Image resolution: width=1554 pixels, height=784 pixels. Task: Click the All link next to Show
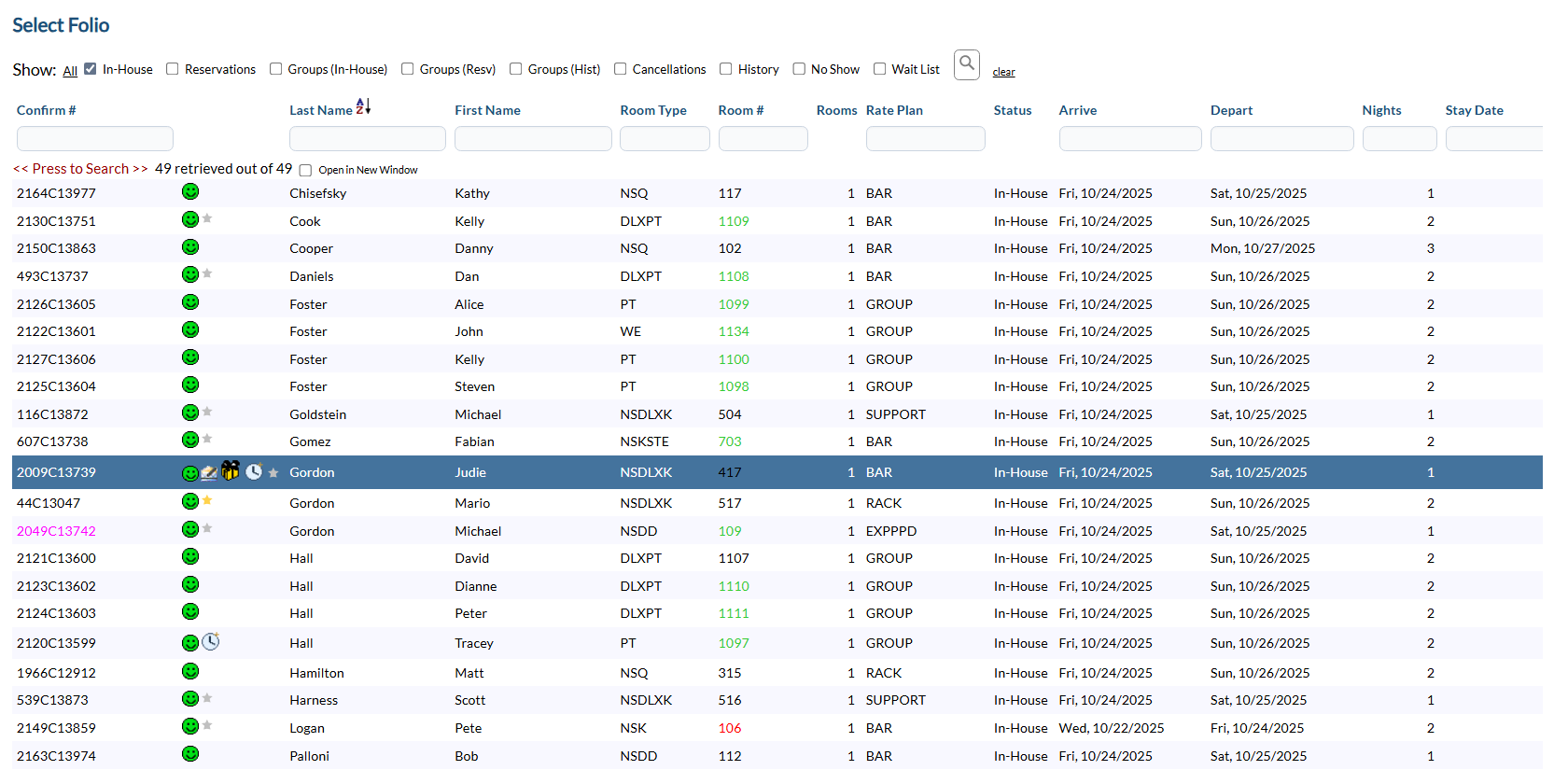point(70,71)
